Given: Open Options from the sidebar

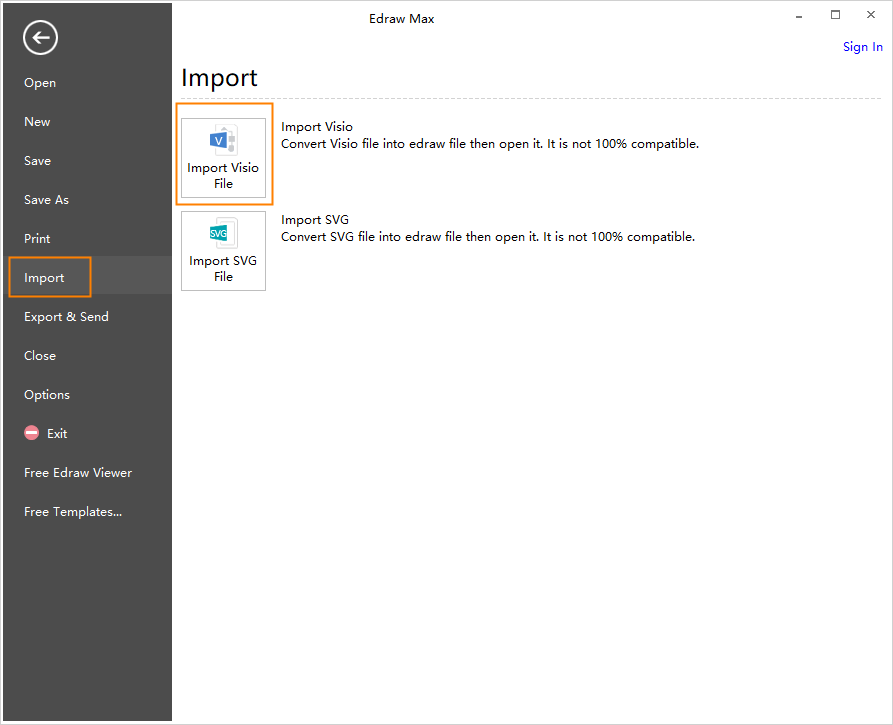Looking at the screenshot, I should pos(47,395).
